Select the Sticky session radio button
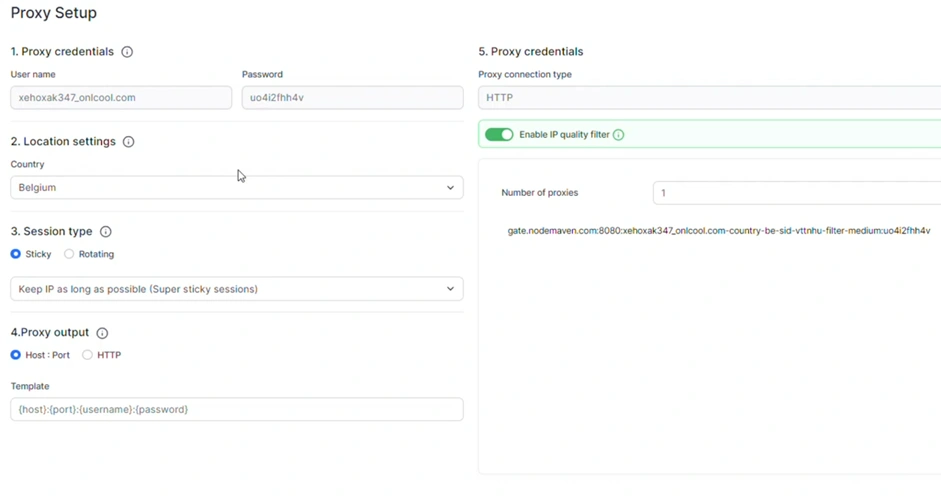 click(16, 254)
